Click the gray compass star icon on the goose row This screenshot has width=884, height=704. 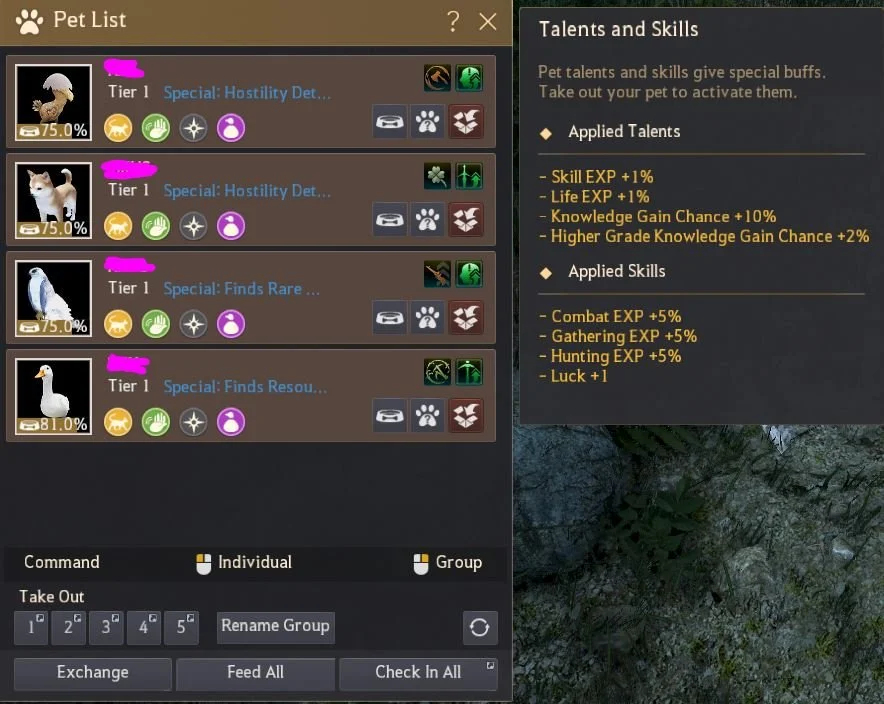pyautogui.click(x=193, y=422)
